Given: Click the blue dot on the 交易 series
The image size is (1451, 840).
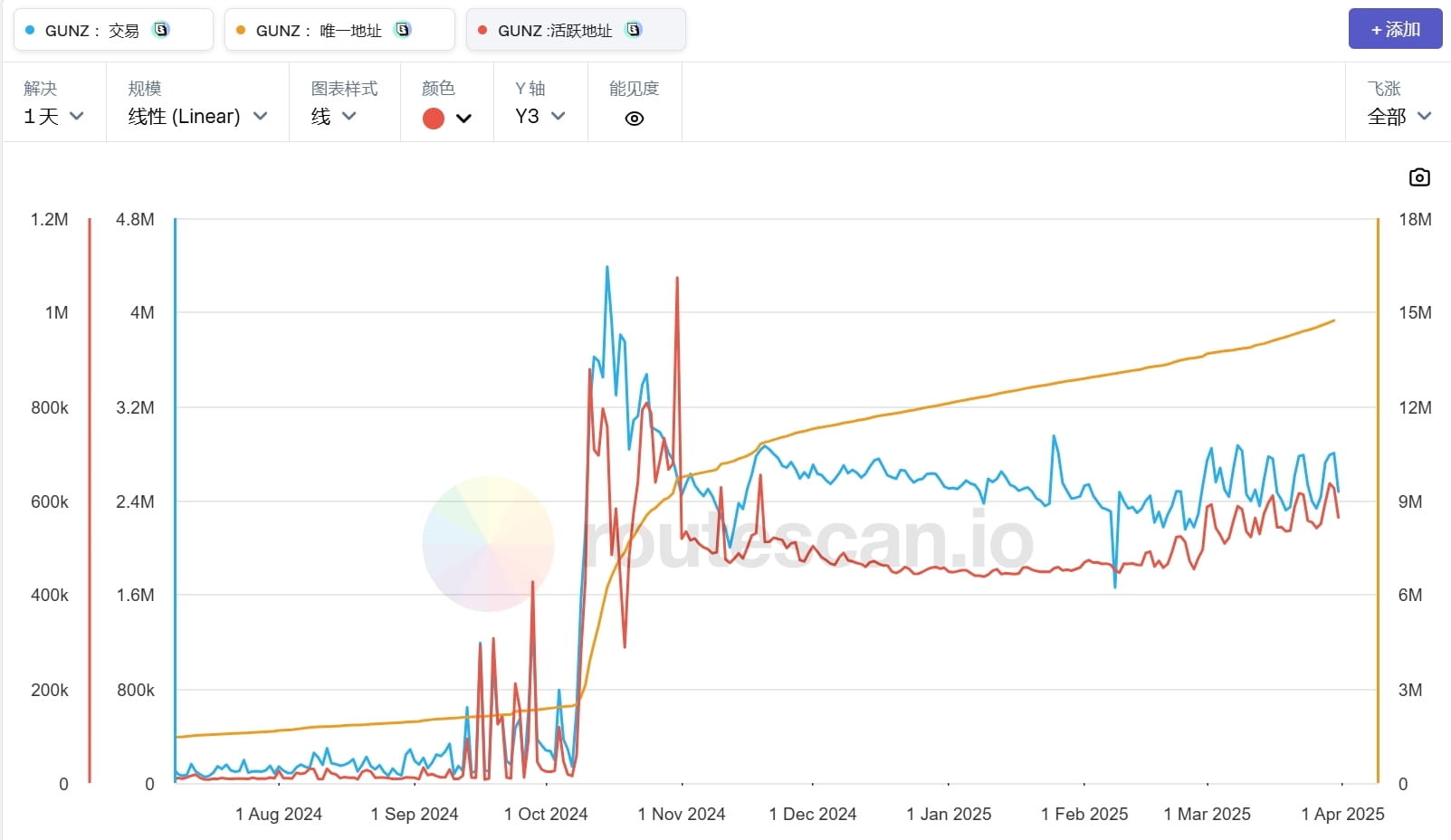Looking at the screenshot, I should tap(30, 31).
